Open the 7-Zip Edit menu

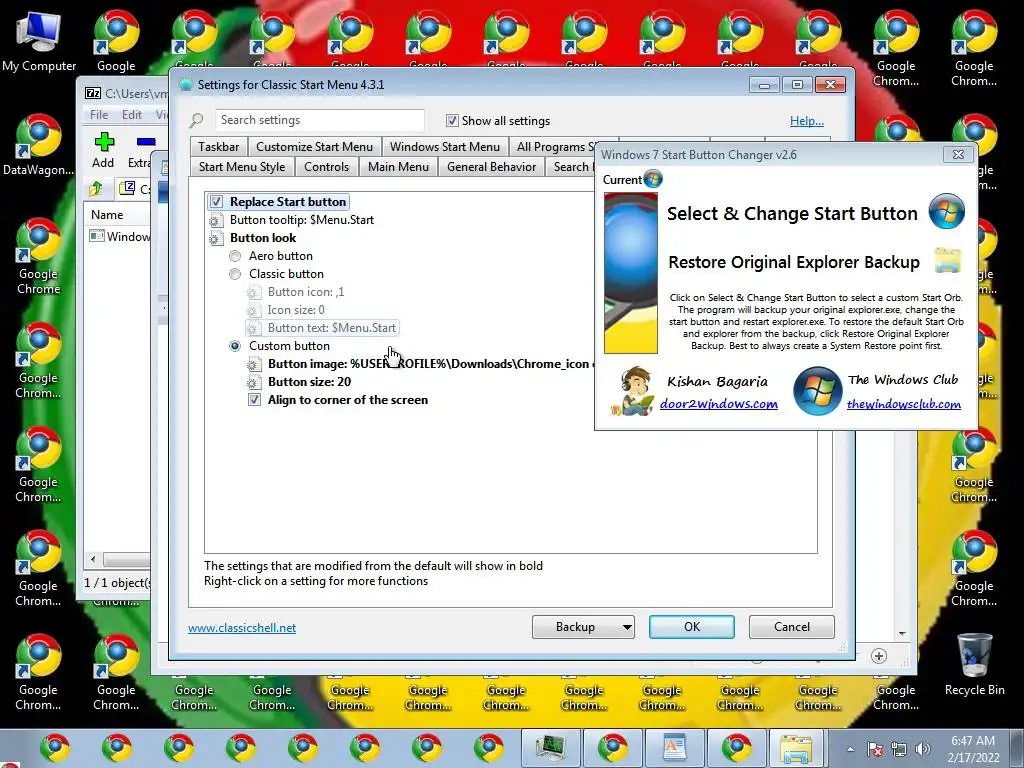pyautogui.click(x=132, y=115)
